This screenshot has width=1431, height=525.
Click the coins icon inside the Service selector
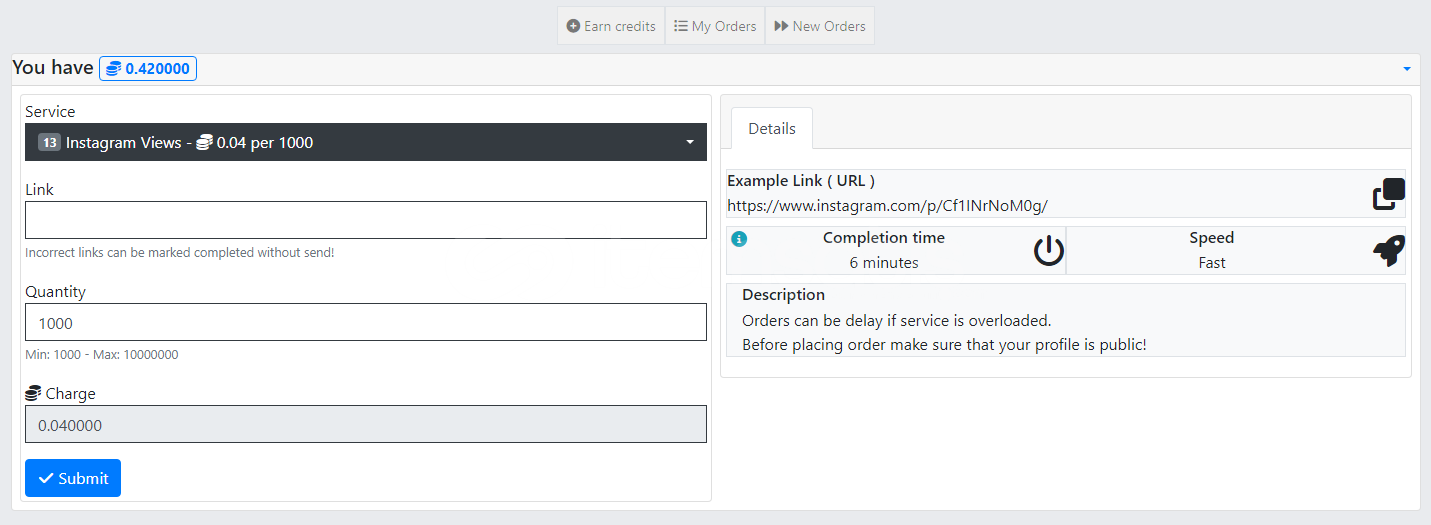(x=204, y=143)
